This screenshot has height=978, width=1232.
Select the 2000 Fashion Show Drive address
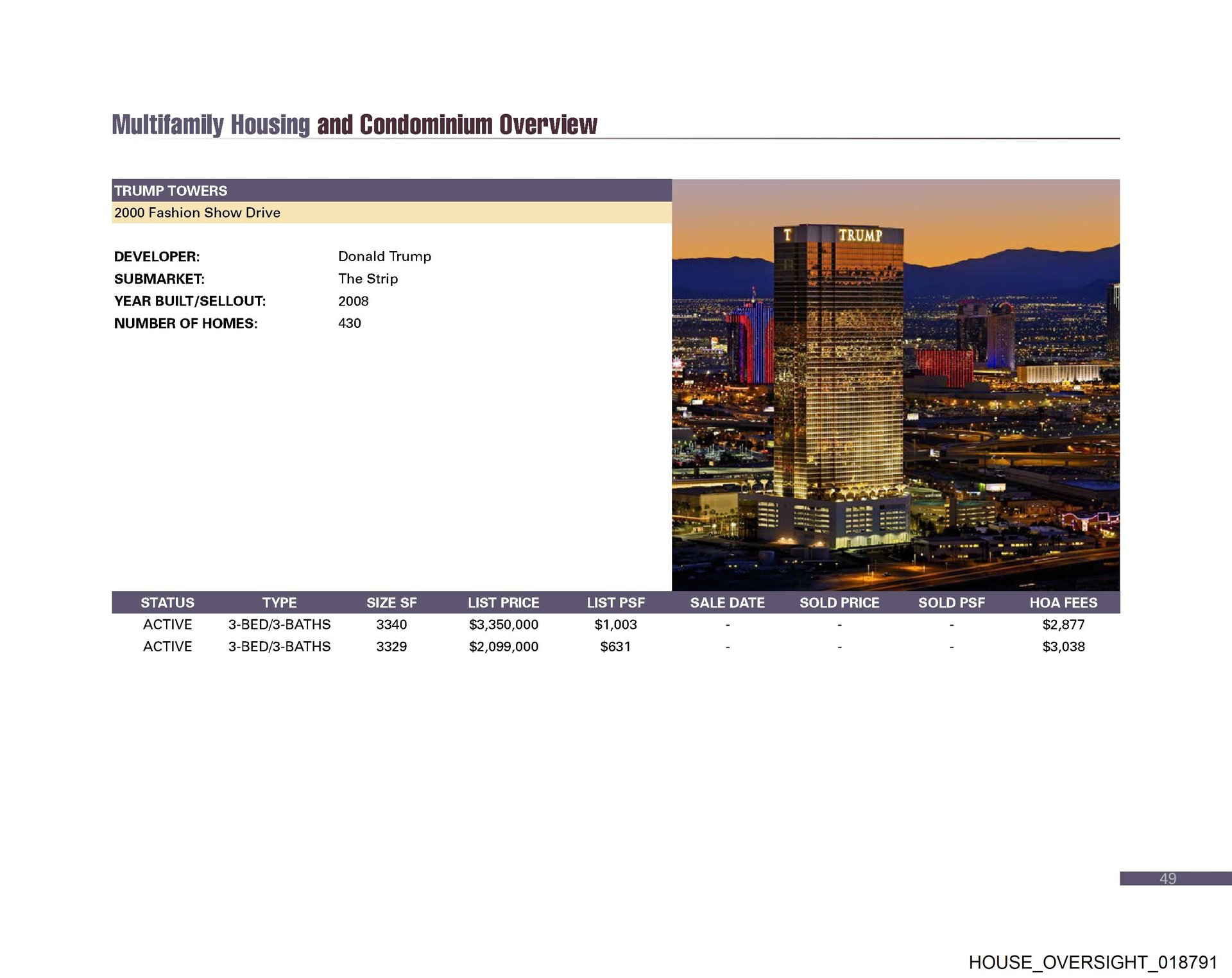click(x=197, y=212)
